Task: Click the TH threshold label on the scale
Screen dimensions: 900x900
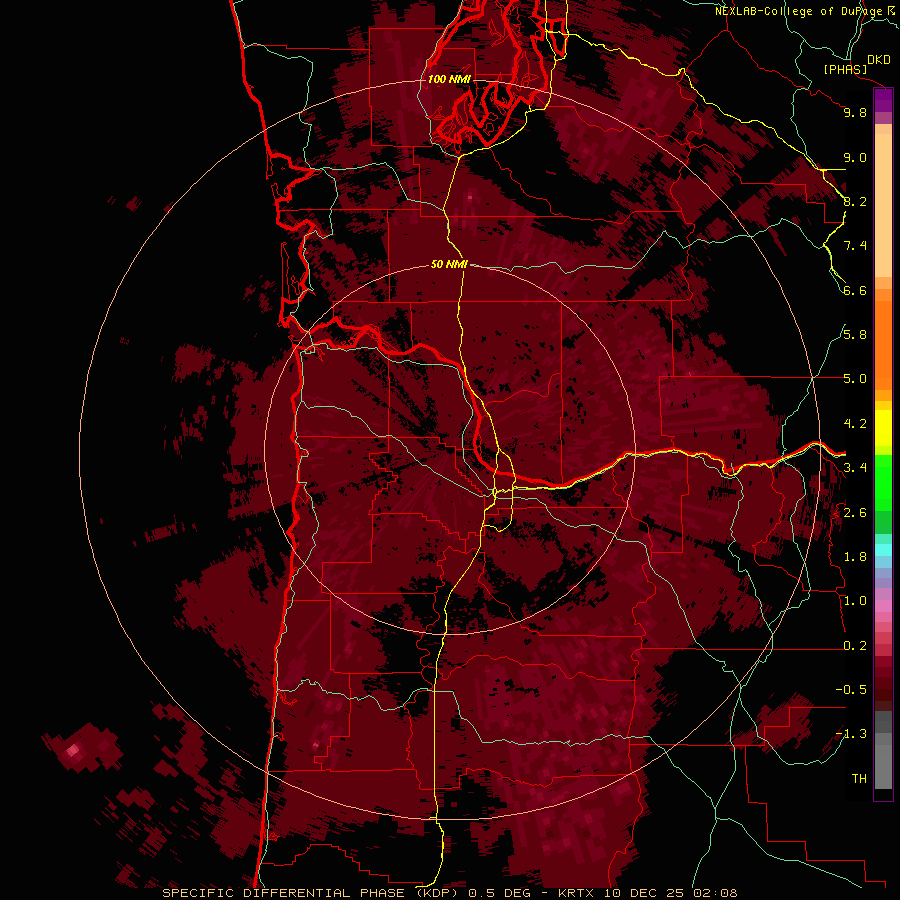Action: point(859,779)
